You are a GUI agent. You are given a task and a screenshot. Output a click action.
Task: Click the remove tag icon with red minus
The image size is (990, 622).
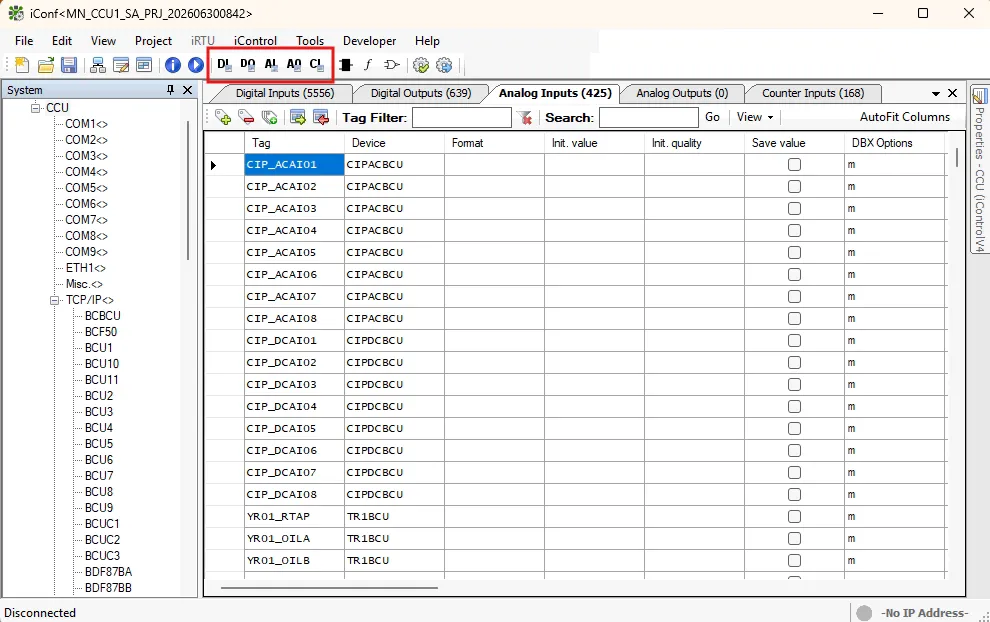tap(246, 117)
